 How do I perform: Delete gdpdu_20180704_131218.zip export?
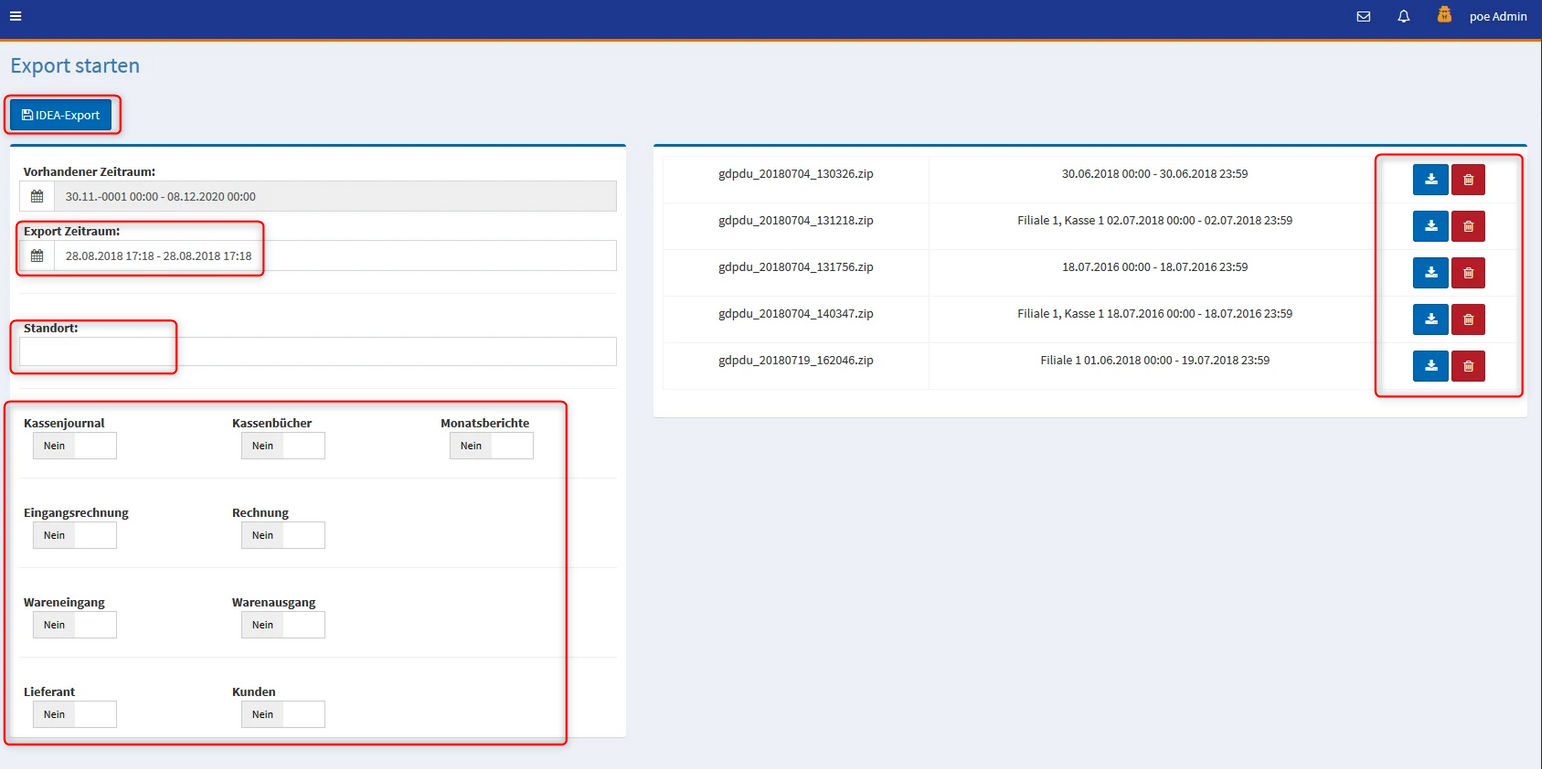pos(1468,226)
